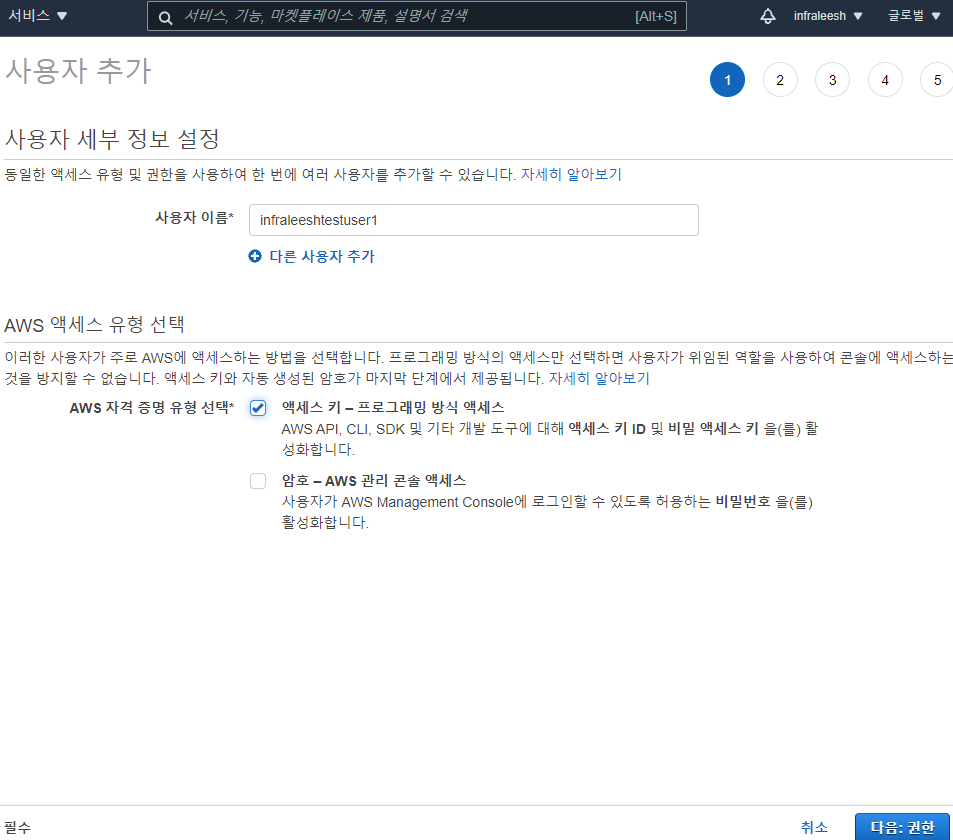The image size is (953, 840).
Task: Go to wizard step 2
Action: point(780,80)
